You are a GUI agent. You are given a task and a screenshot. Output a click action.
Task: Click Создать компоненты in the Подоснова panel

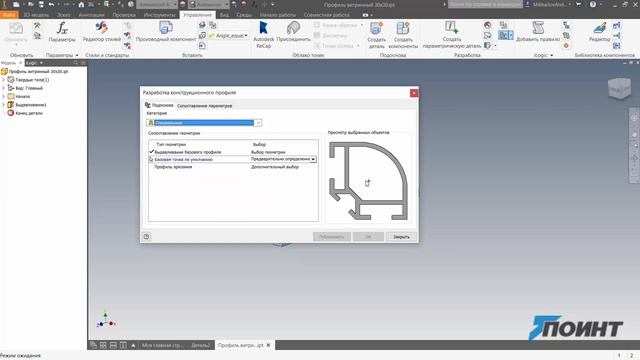(x=403, y=35)
